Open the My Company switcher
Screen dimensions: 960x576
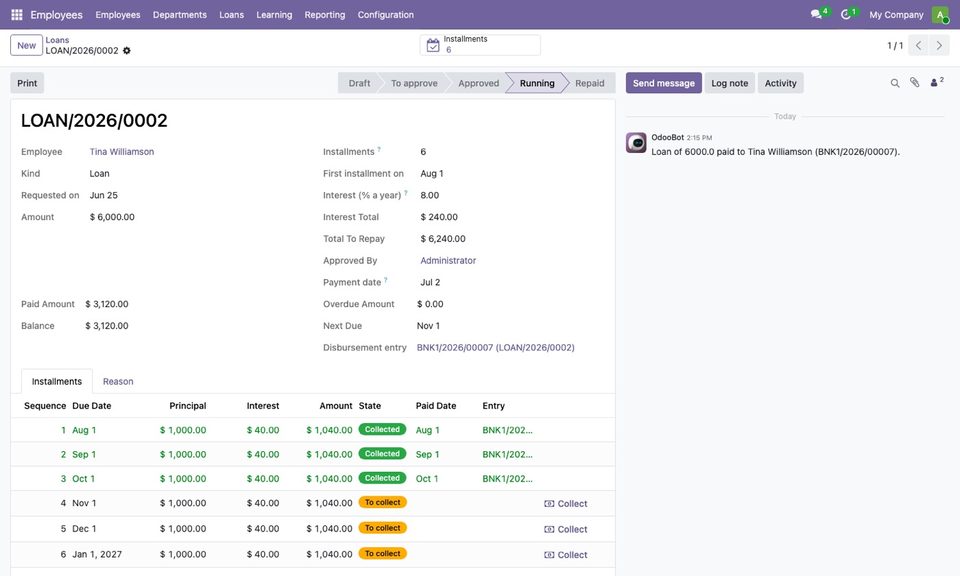tap(896, 15)
